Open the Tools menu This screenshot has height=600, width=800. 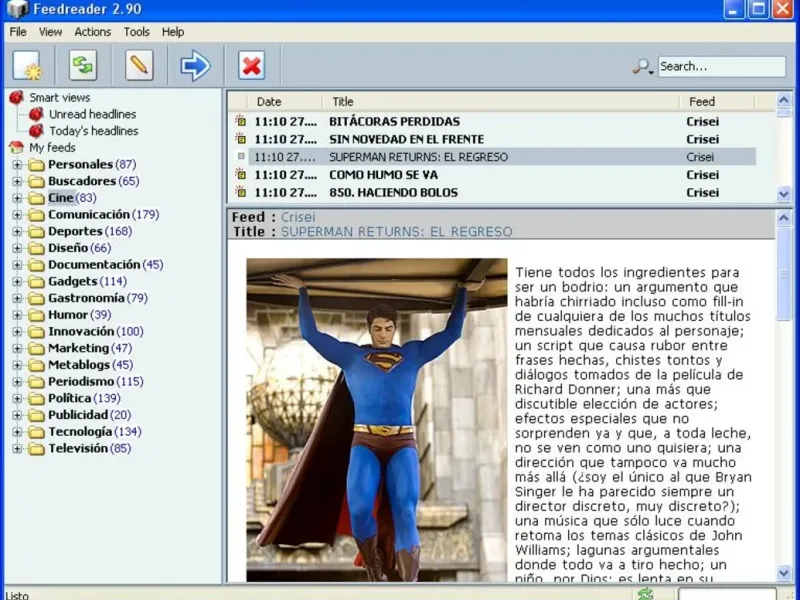tap(136, 32)
